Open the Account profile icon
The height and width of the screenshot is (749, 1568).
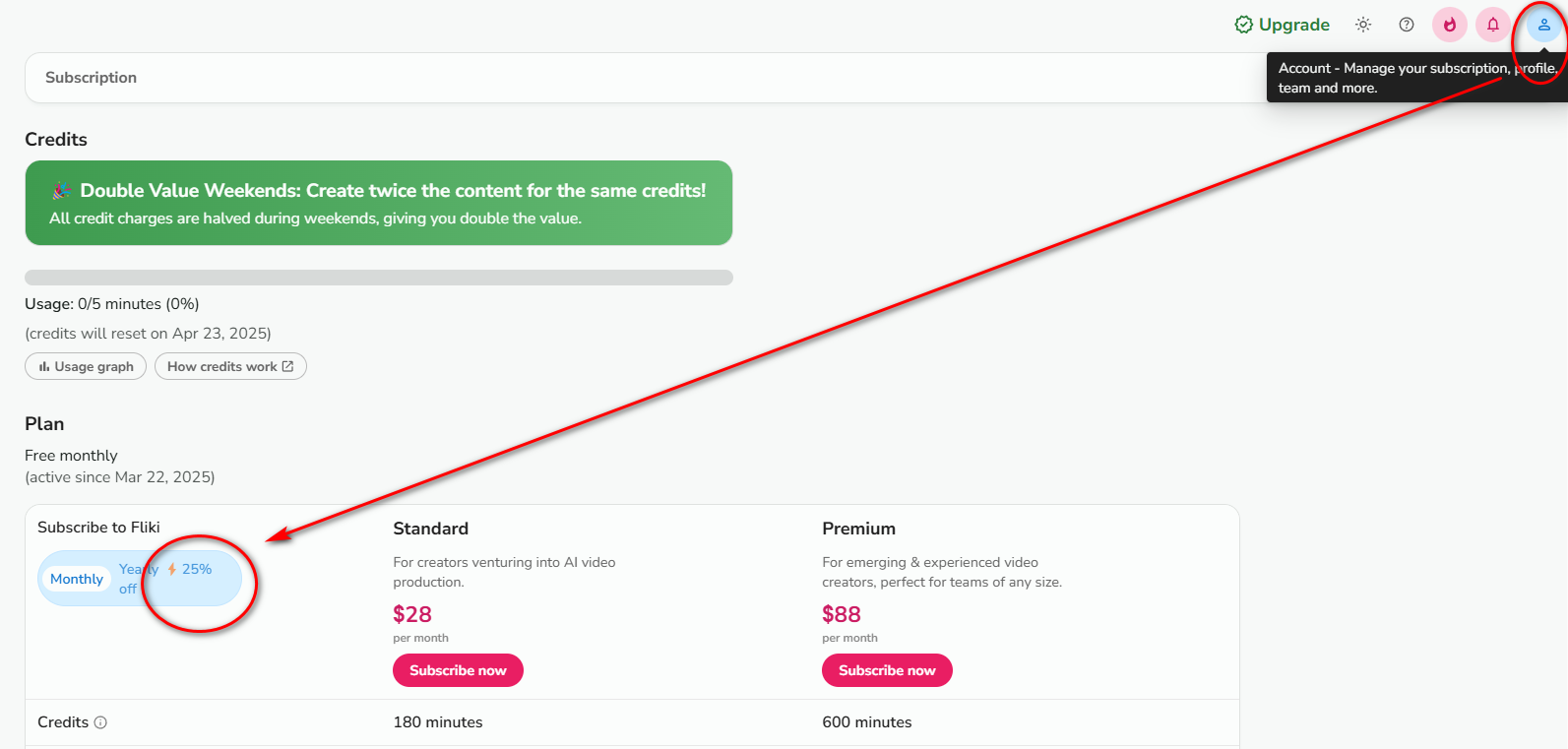(1544, 25)
